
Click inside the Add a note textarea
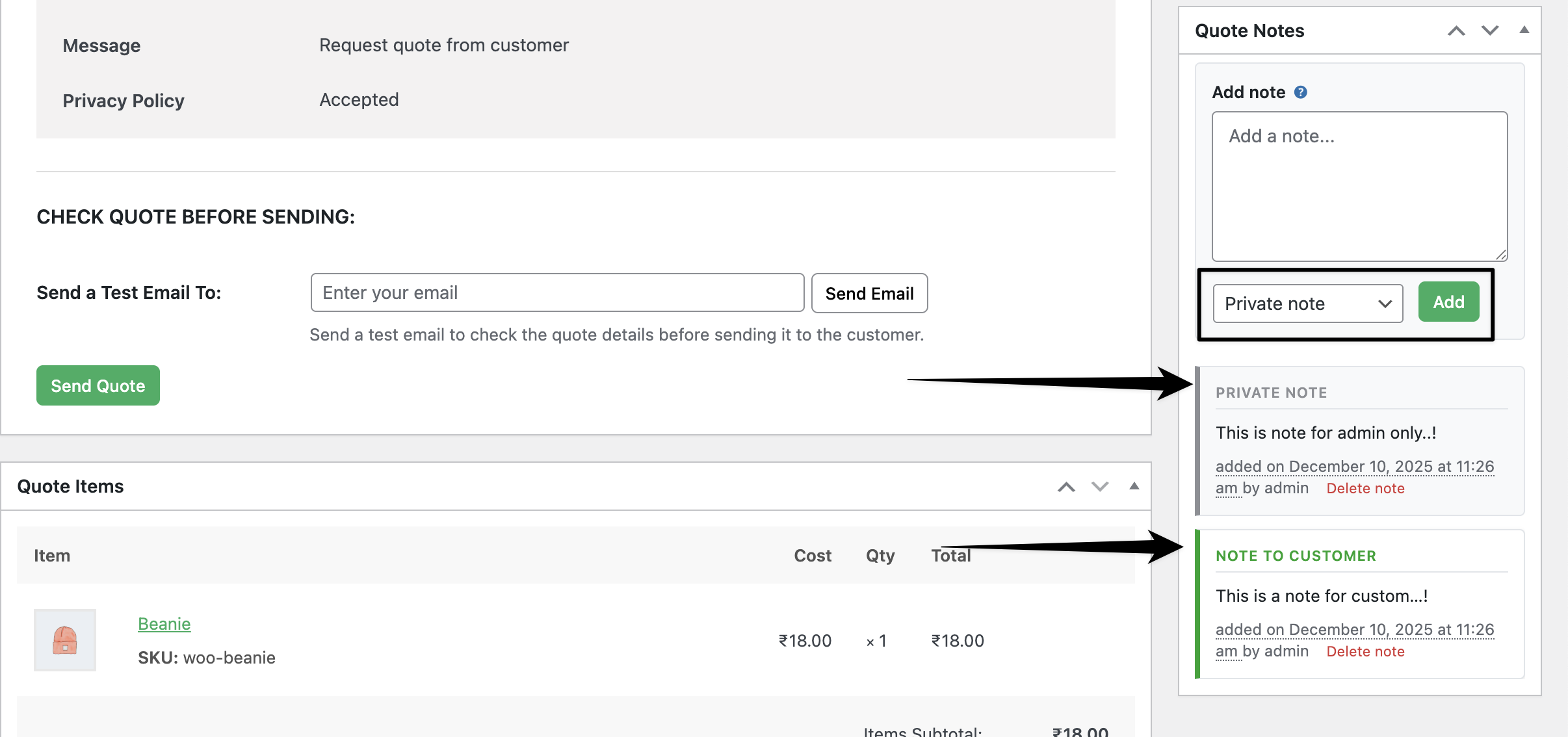1359,187
